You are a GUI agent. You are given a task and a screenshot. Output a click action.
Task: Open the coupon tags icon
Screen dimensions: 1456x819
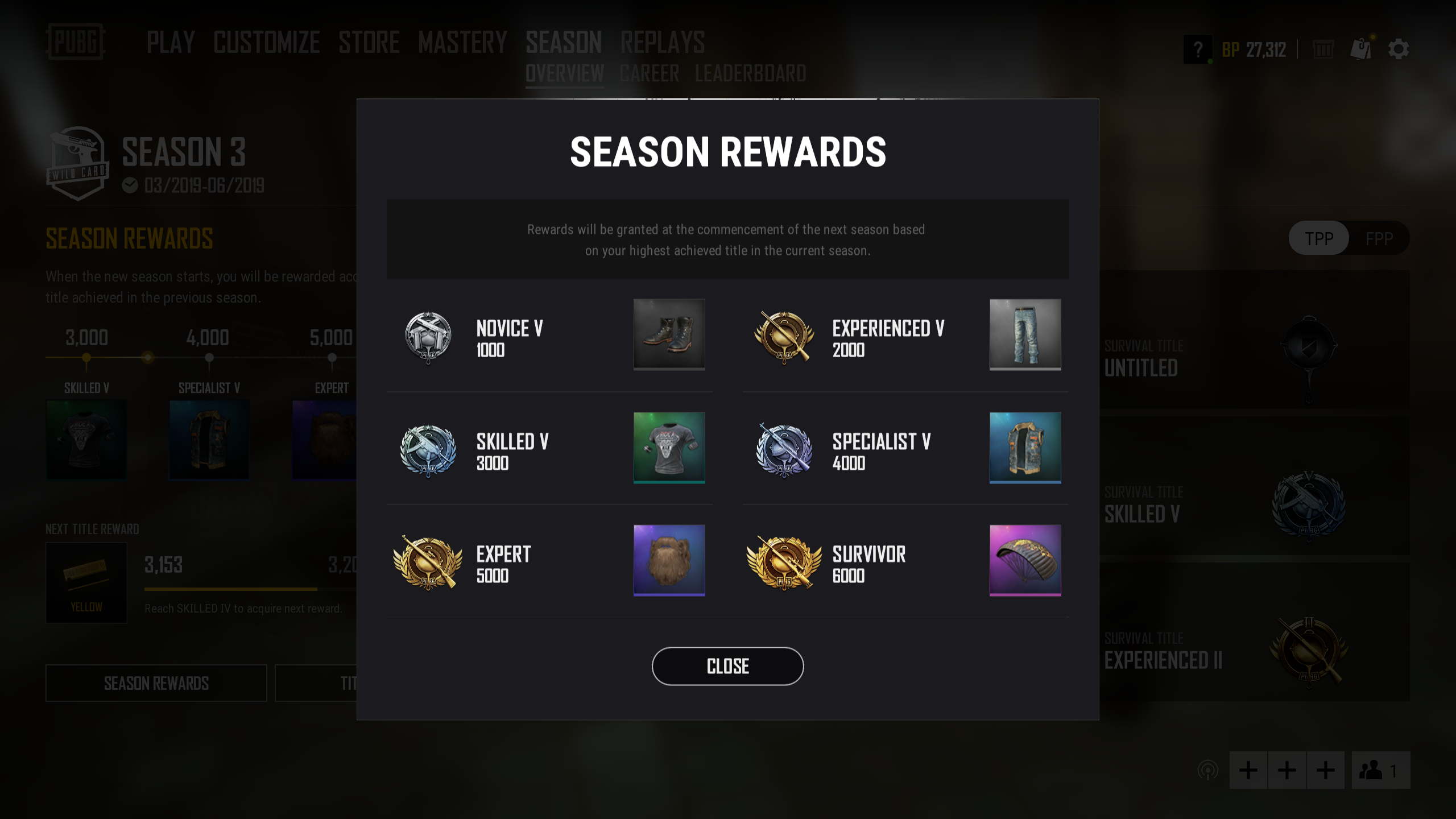click(x=1362, y=49)
